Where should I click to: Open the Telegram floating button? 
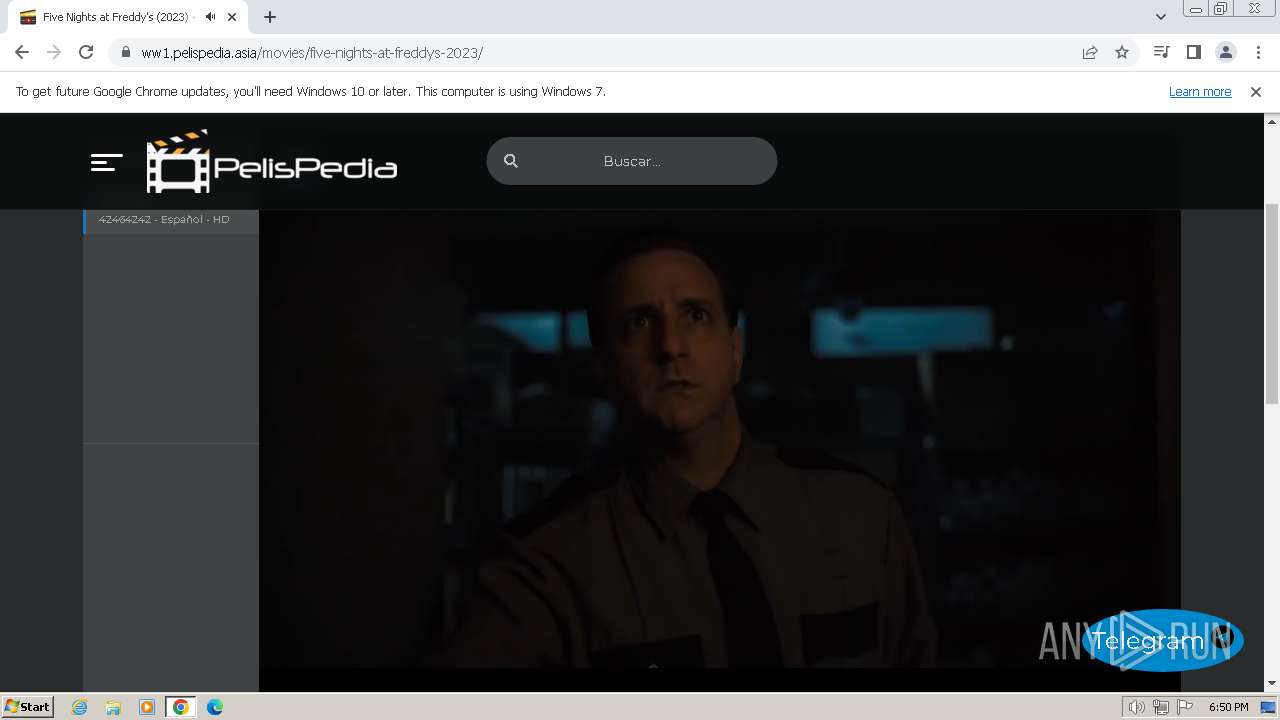tap(1162, 640)
